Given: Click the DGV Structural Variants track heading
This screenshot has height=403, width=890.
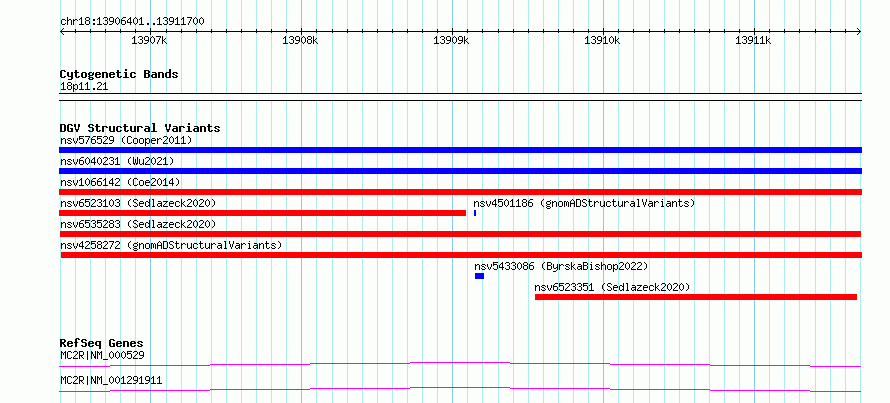Looking at the screenshot, I should (140, 128).
